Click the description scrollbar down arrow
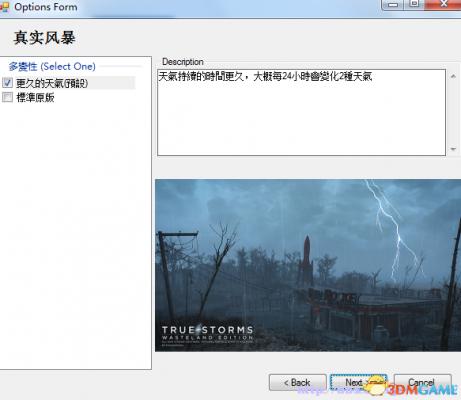The height and width of the screenshot is (400, 461). coord(453,149)
